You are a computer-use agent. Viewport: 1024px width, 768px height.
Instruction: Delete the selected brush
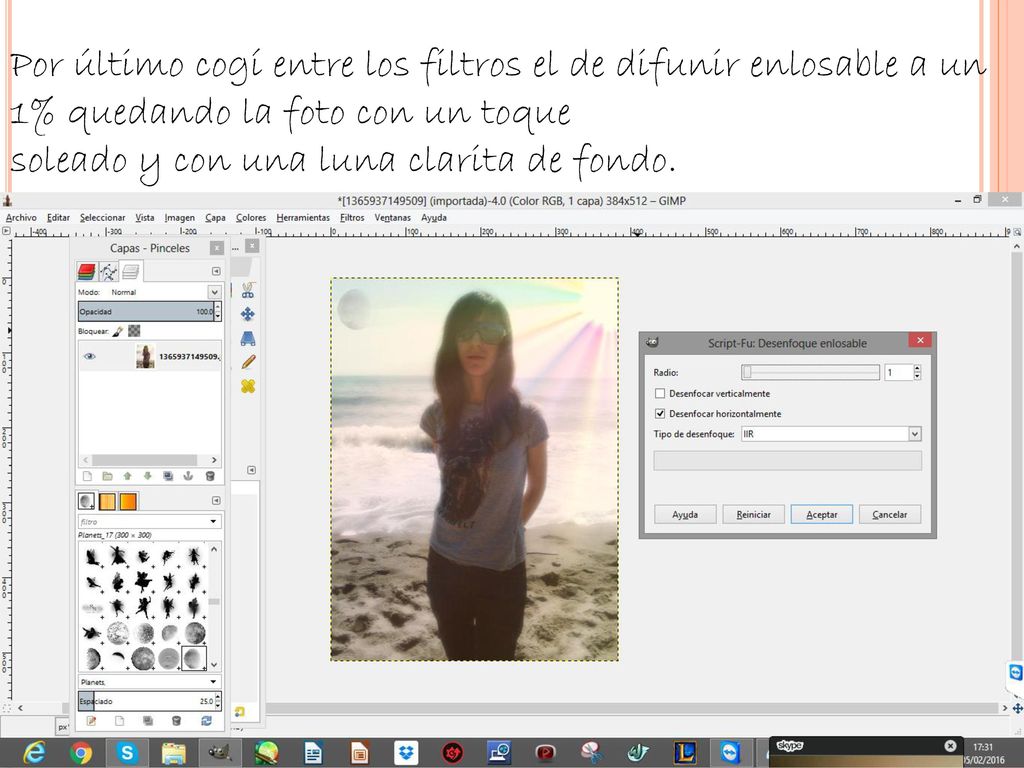(176, 721)
